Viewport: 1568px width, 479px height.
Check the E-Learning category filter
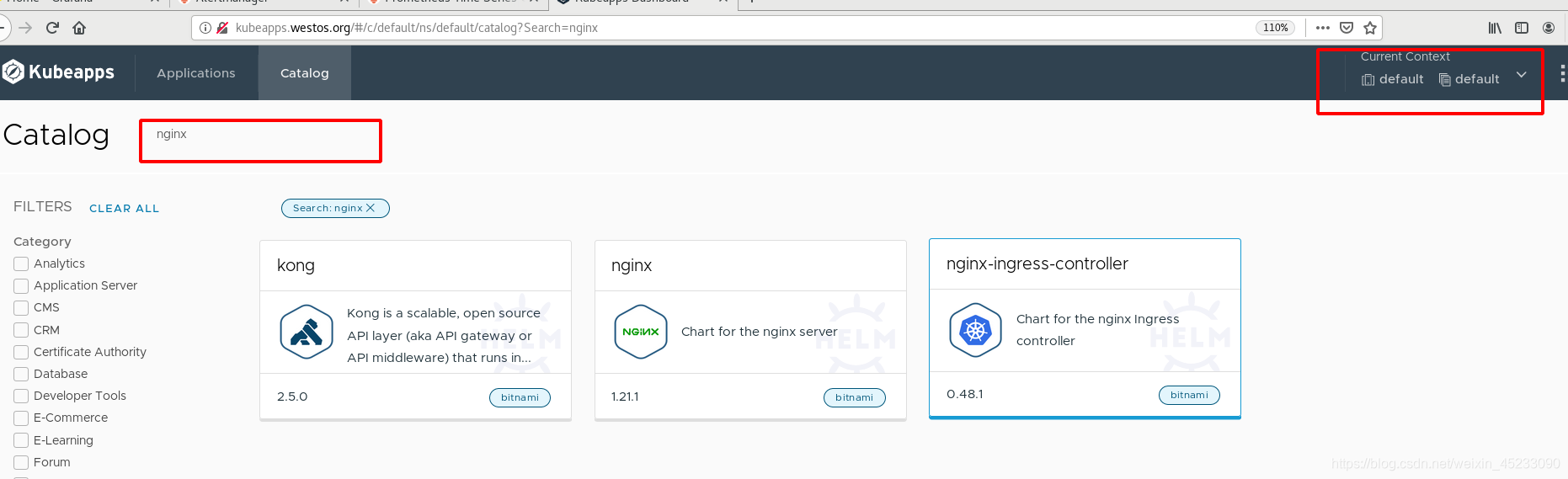[x=21, y=441]
